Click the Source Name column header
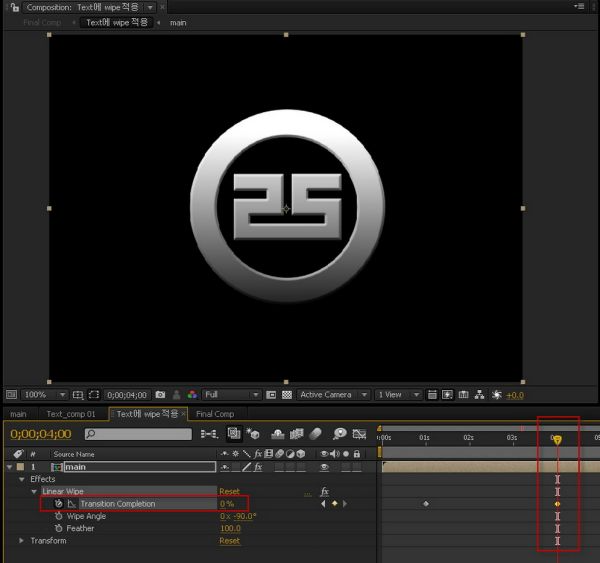This screenshot has width=600, height=563. coord(74,454)
